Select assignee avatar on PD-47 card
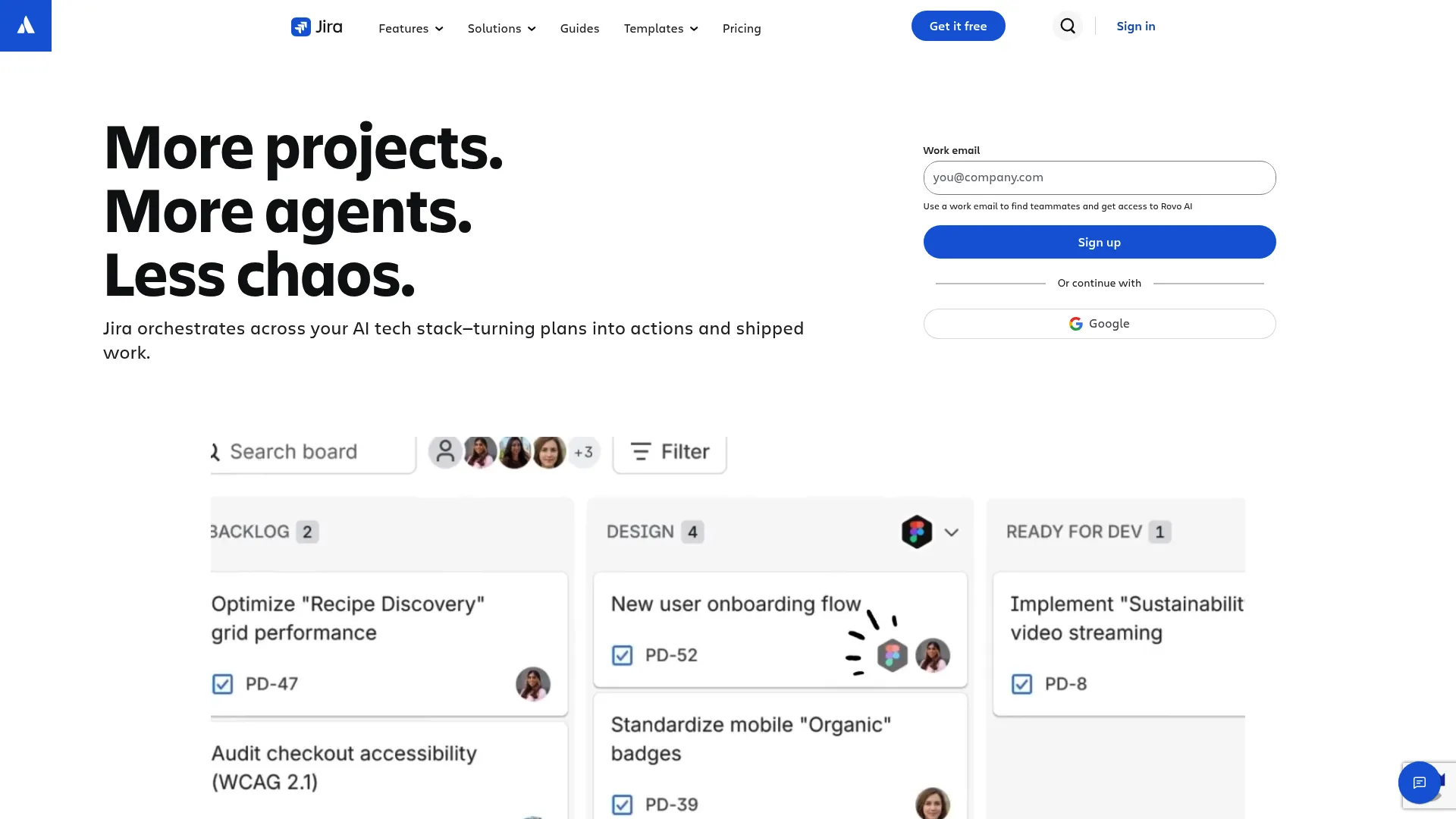1456x819 pixels. tap(533, 684)
